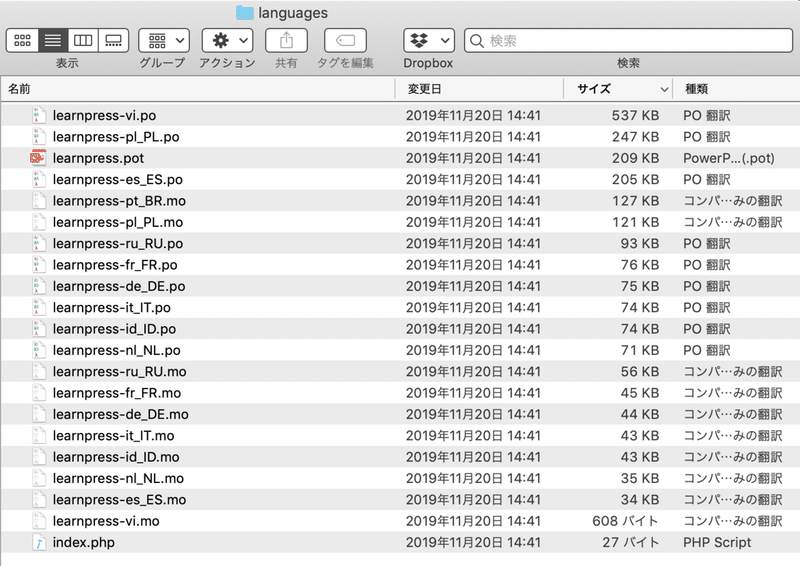The height and width of the screenshot is (566, 800).
Task: Select file name learnpress-pl_PL.po
Action: (x=116, y=137)
